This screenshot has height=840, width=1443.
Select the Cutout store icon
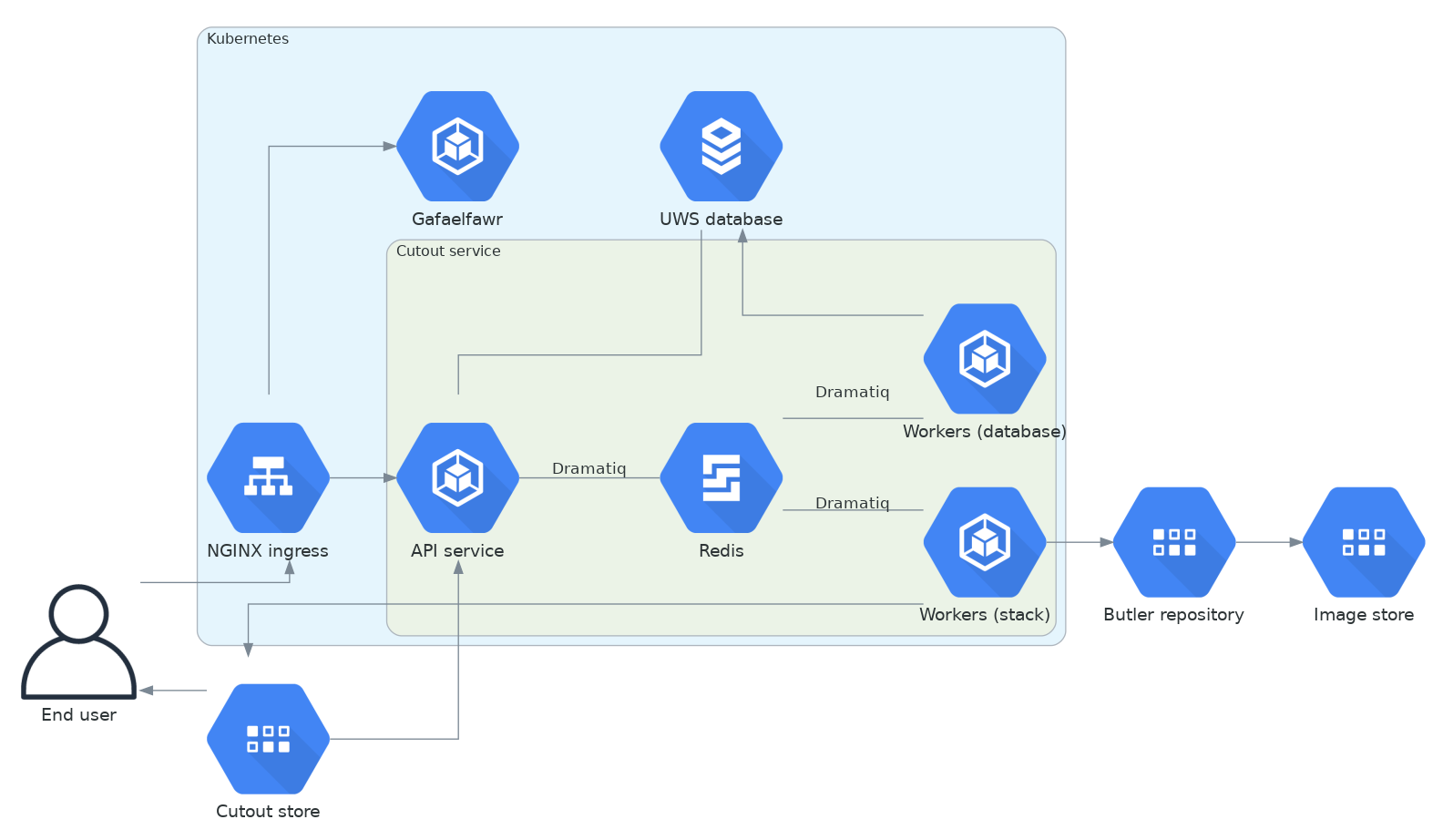pyautogui.click(x=268, y=739)
